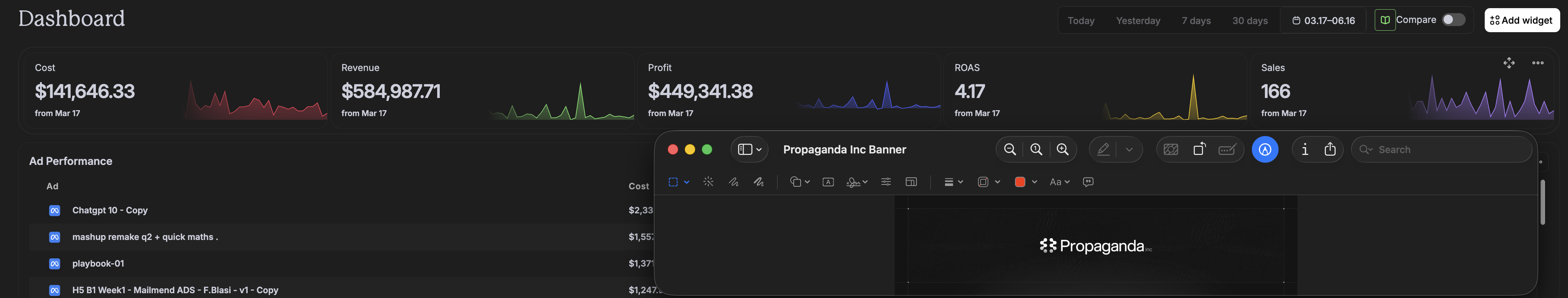Select the 7 days range tab
Image resolution: width=1568 pixels, height=298 pixels.
1196,21
